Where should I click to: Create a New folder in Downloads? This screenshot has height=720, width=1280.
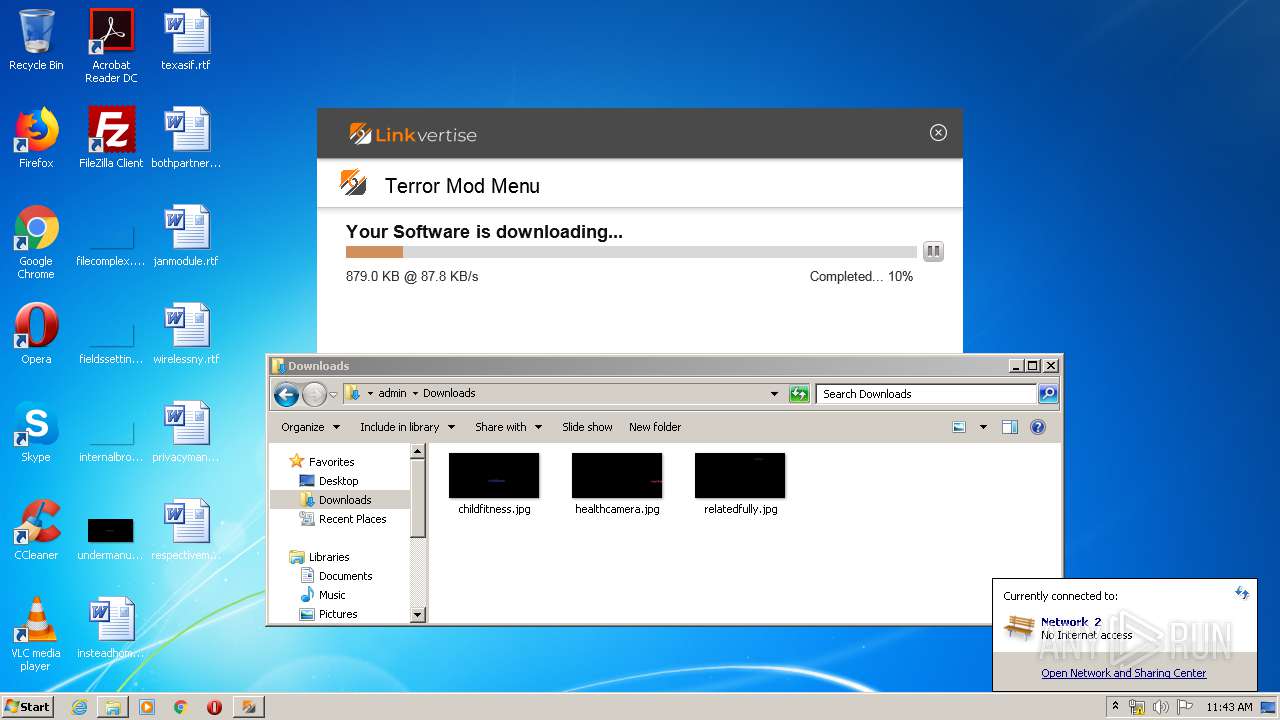click(655, 427)
